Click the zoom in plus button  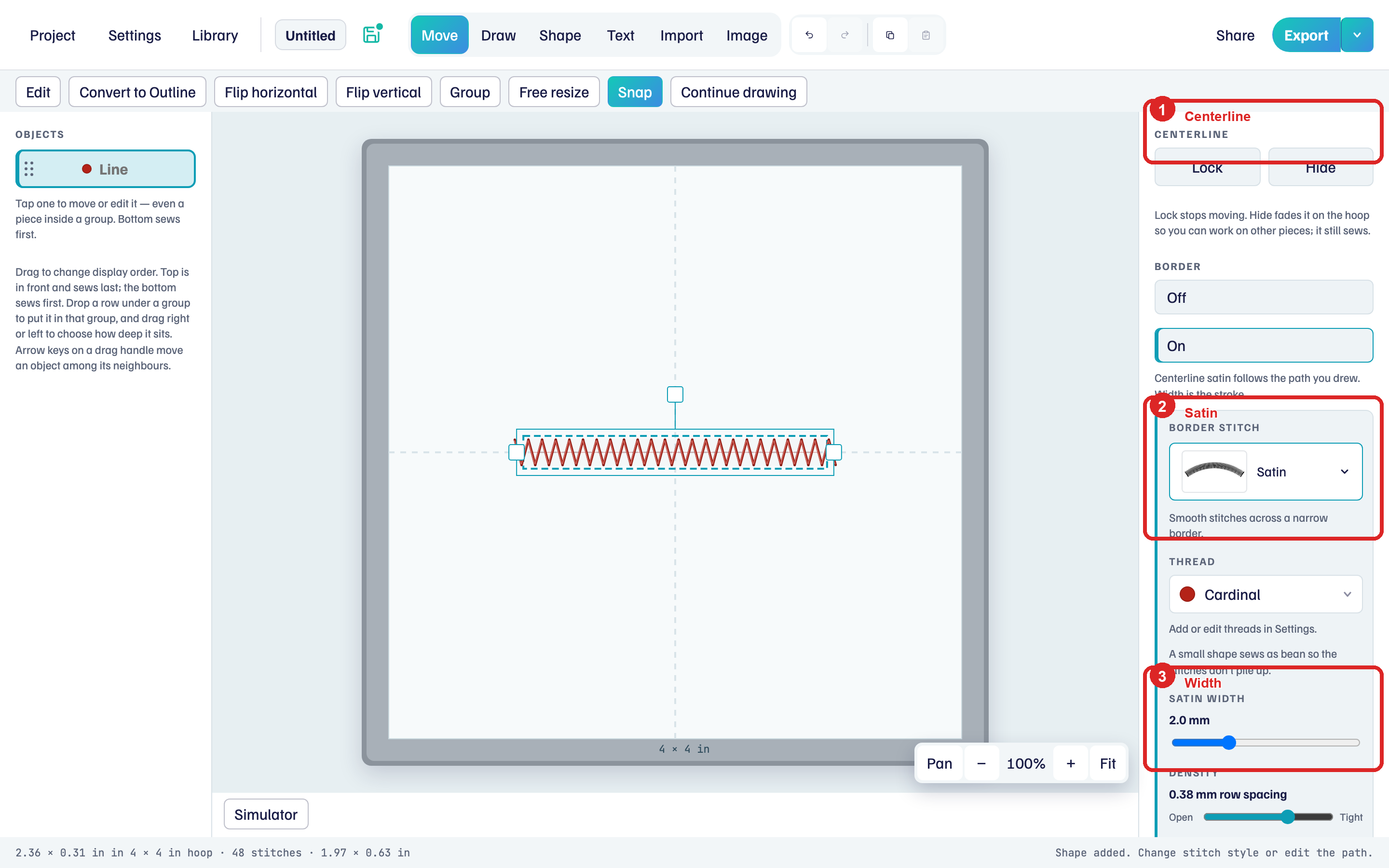coord(1071,763)
